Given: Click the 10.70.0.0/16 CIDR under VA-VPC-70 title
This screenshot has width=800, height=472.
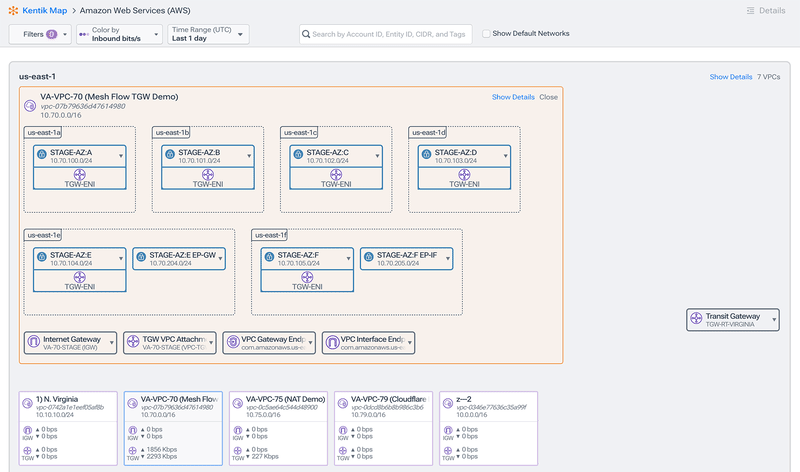Looking at the screenshot, I should pos(61,115).
